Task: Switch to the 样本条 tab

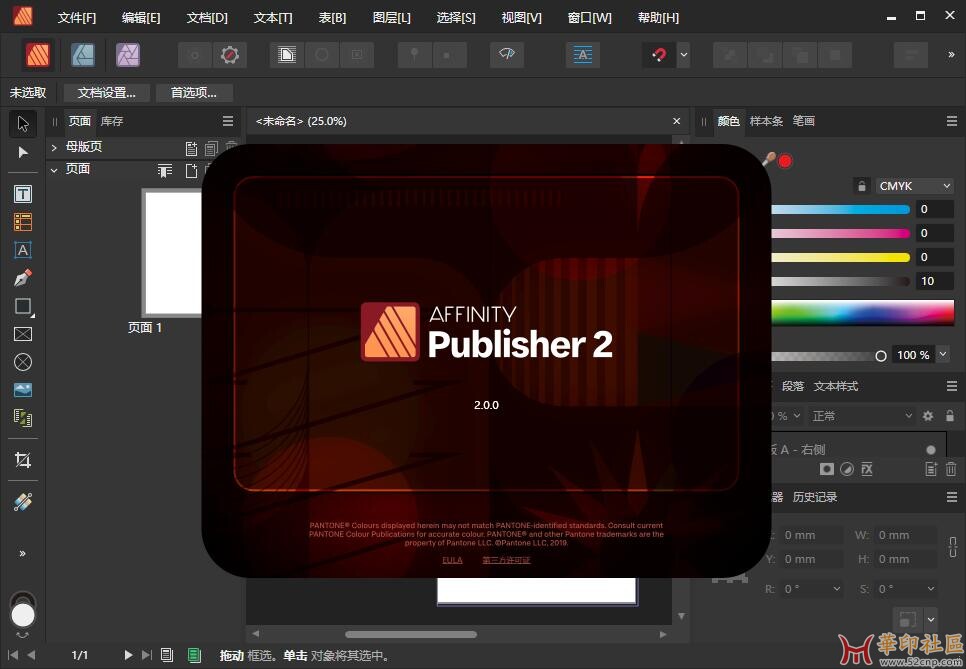Action: 766,121
